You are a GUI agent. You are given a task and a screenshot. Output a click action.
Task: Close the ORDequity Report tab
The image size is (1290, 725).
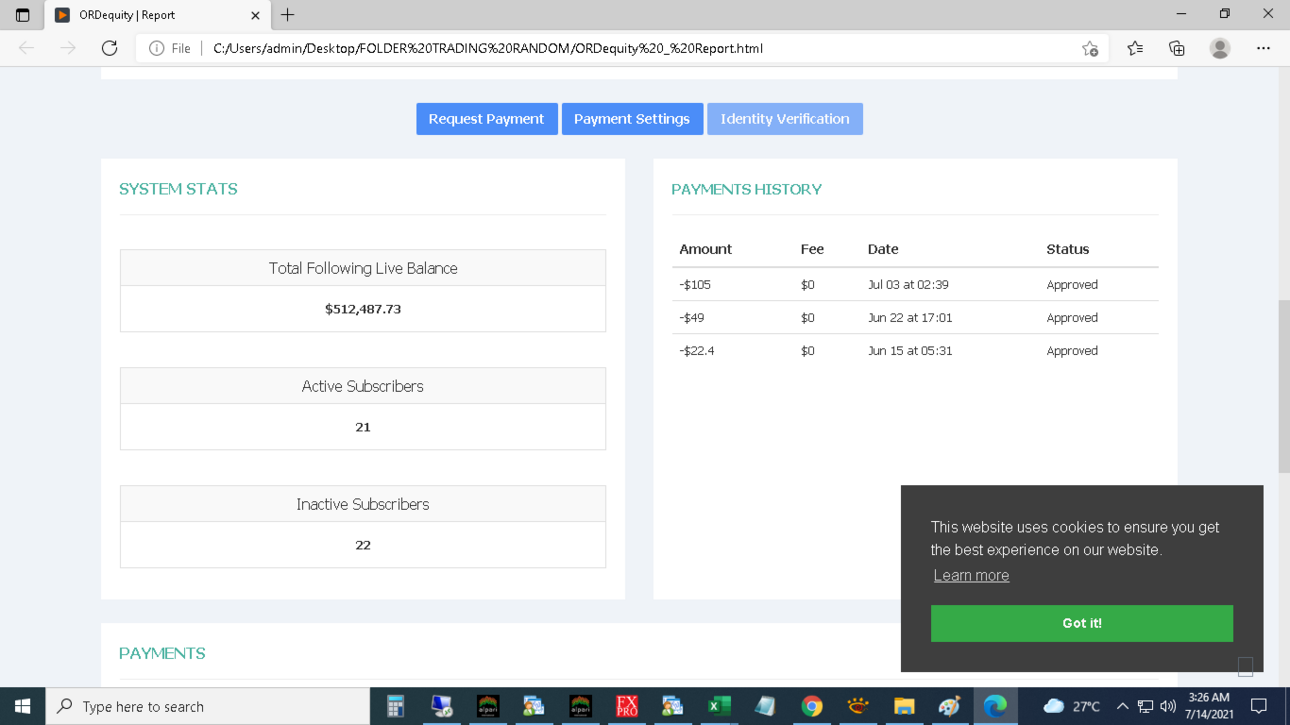tap(255, 15)
